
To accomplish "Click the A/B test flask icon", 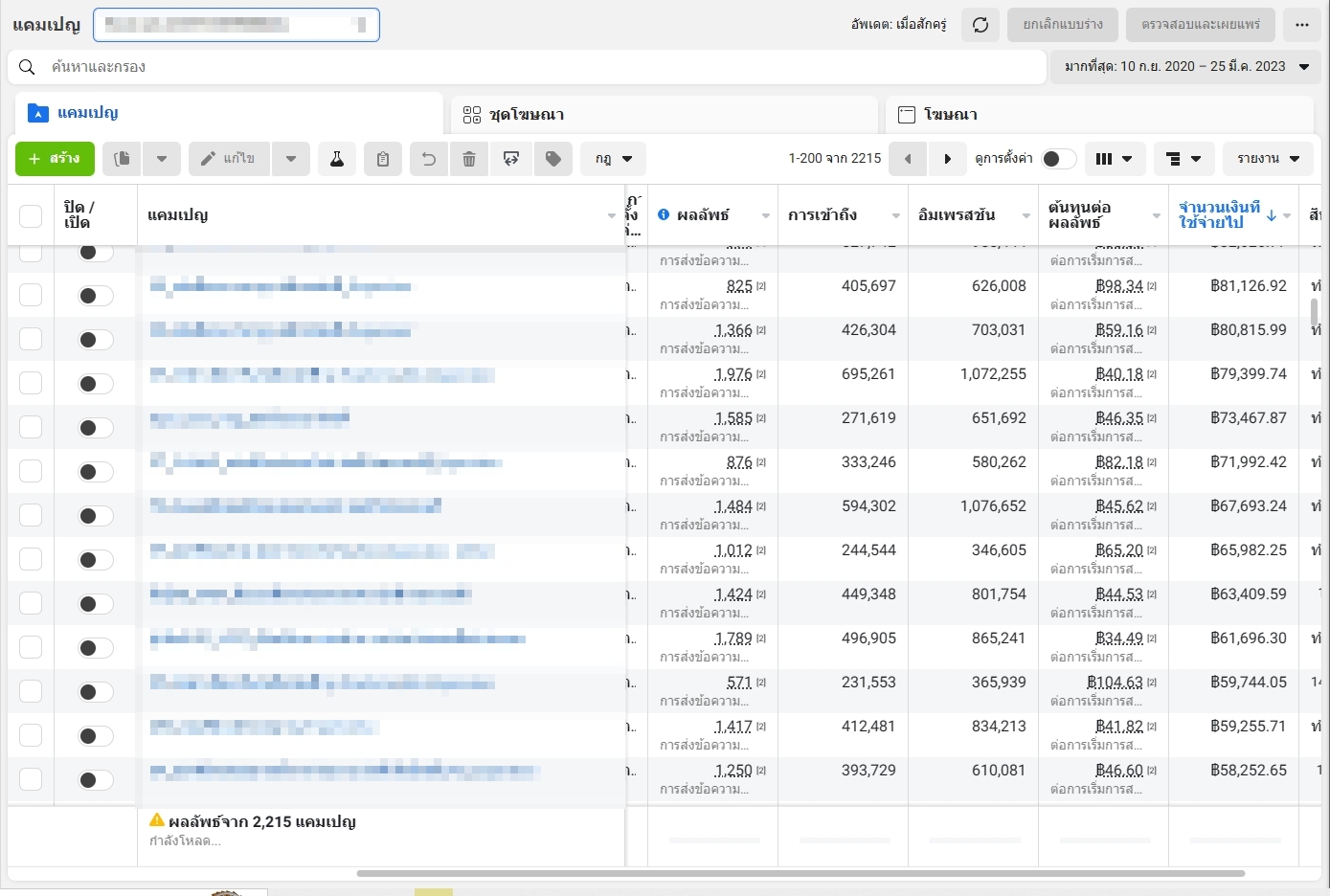I will [x=337, y=159].
